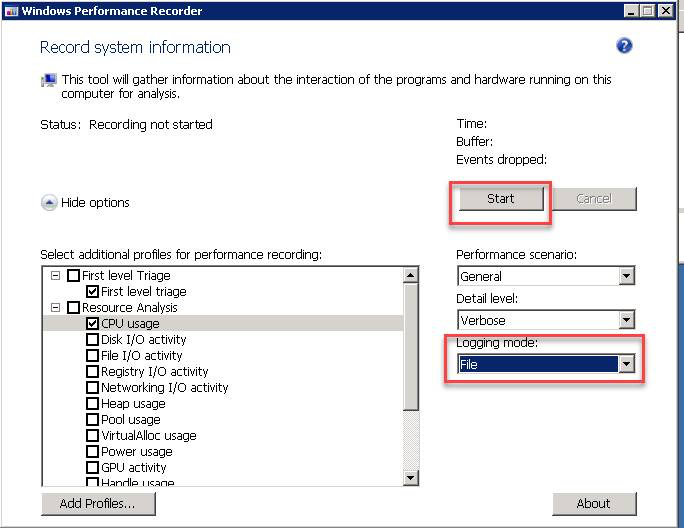This screenshot has width=684, height=528.
Task: Click the profile list scroll up arrow
Action: [410, 275]
